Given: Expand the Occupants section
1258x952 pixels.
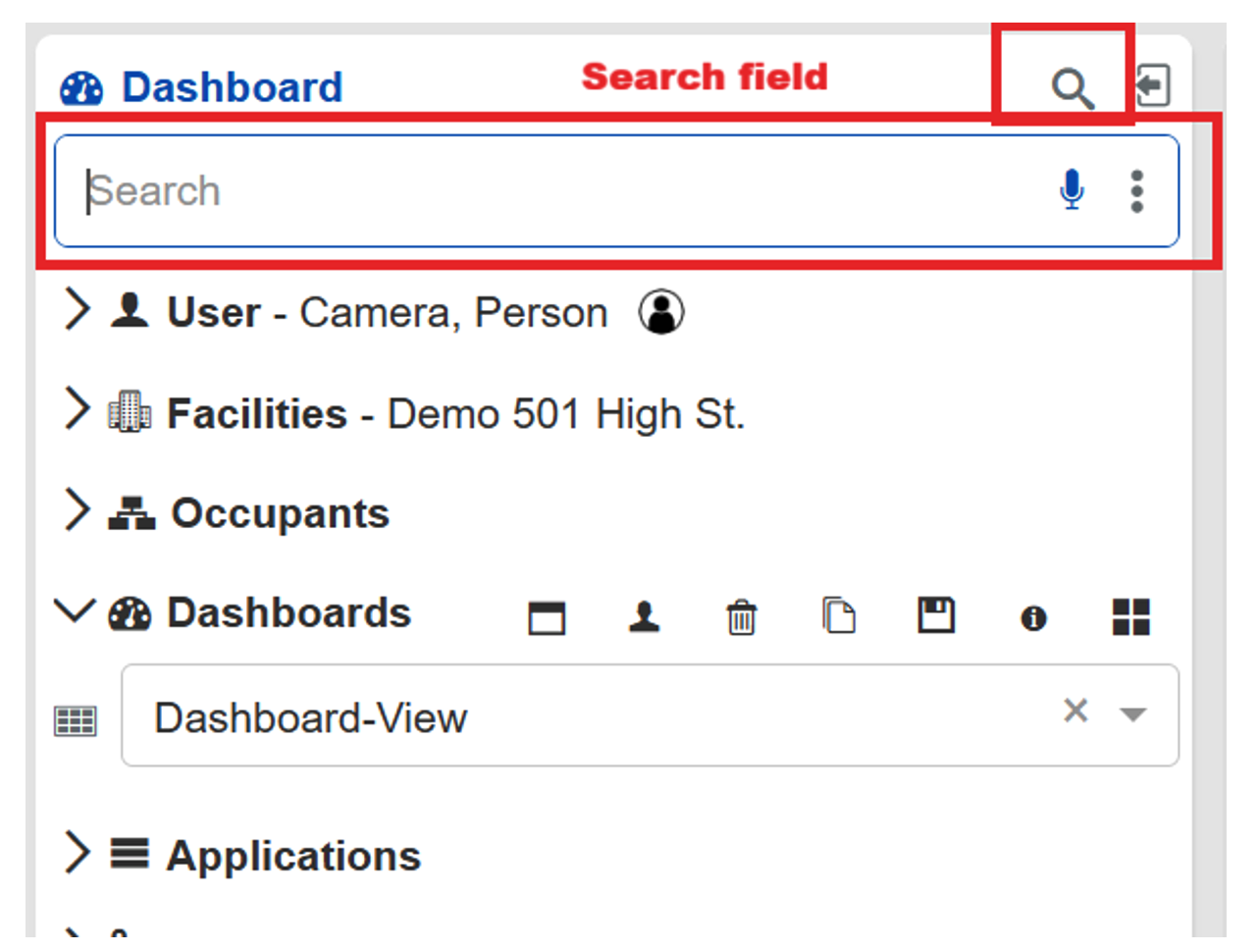Looking at the screenshot, I should 77,510.
